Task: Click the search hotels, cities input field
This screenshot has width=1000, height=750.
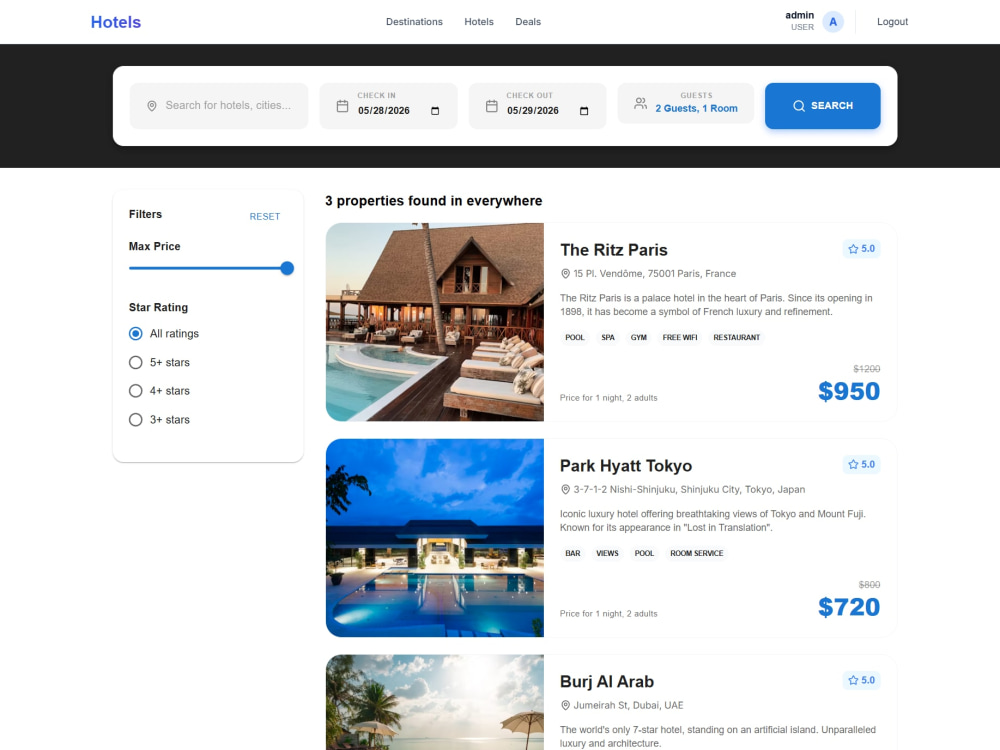Action: (x=219, y=106)
